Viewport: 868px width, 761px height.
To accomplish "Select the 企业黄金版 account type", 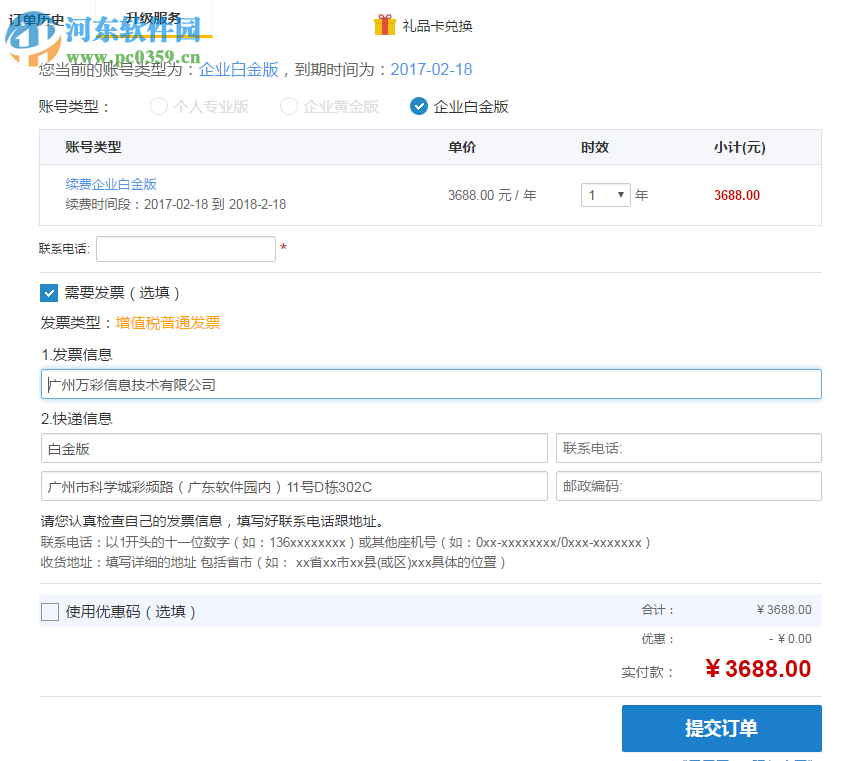I will pos(288,105).
